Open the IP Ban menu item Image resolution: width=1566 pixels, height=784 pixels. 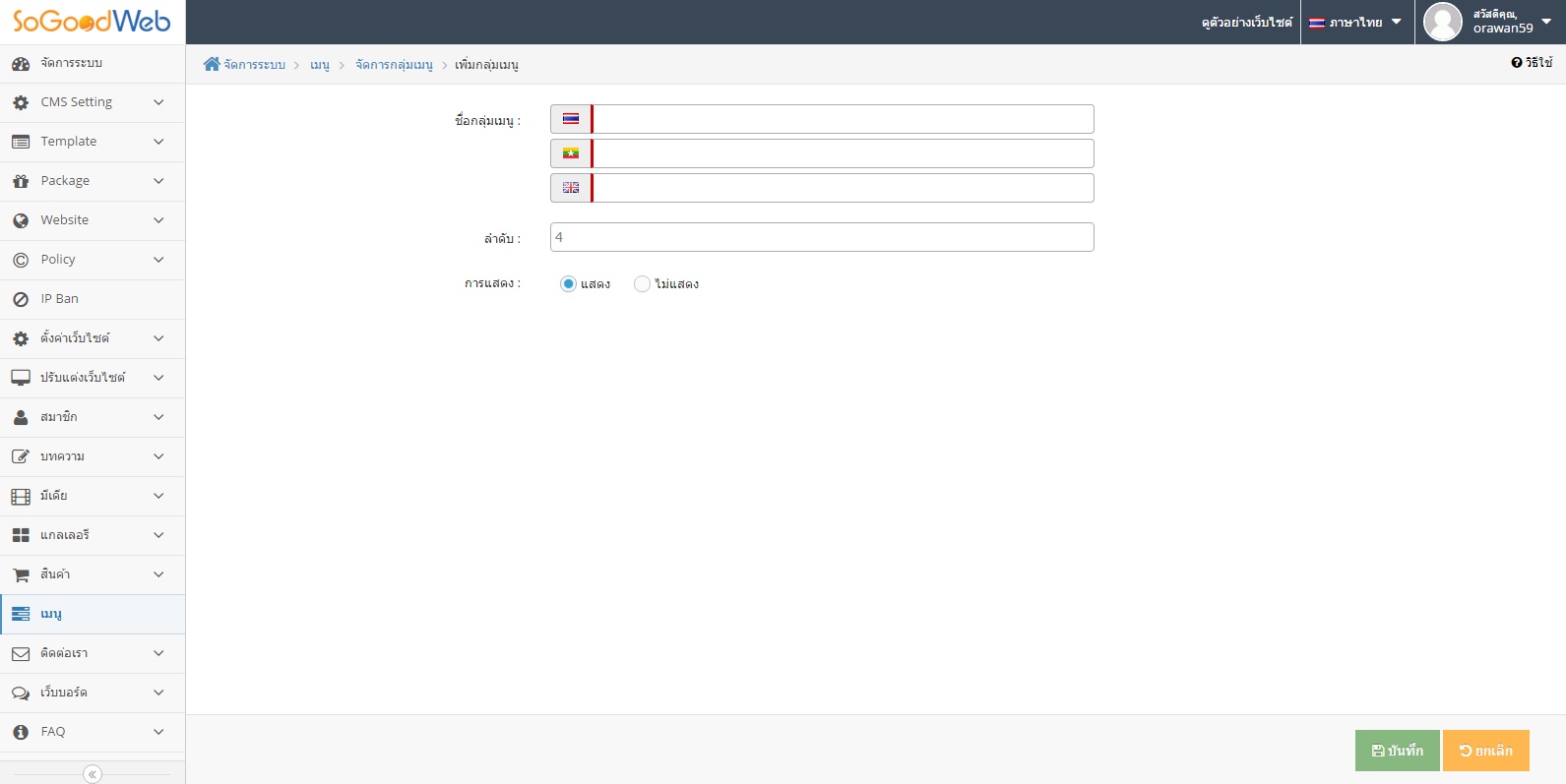(93, 299)
